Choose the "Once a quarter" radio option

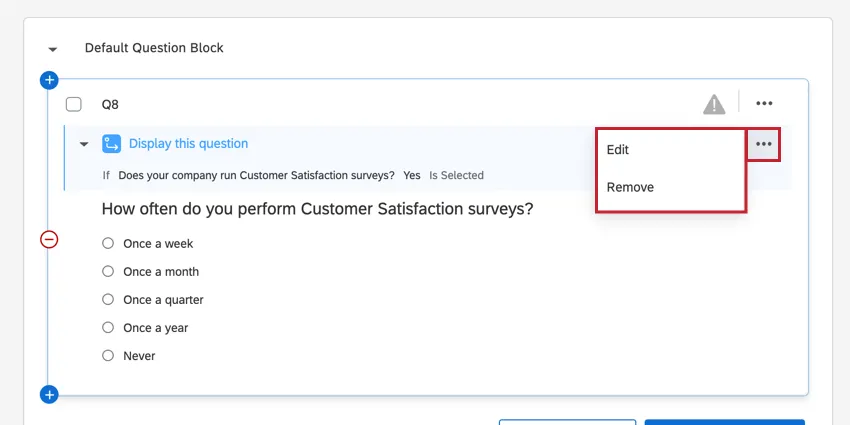[x=108, y=299]
